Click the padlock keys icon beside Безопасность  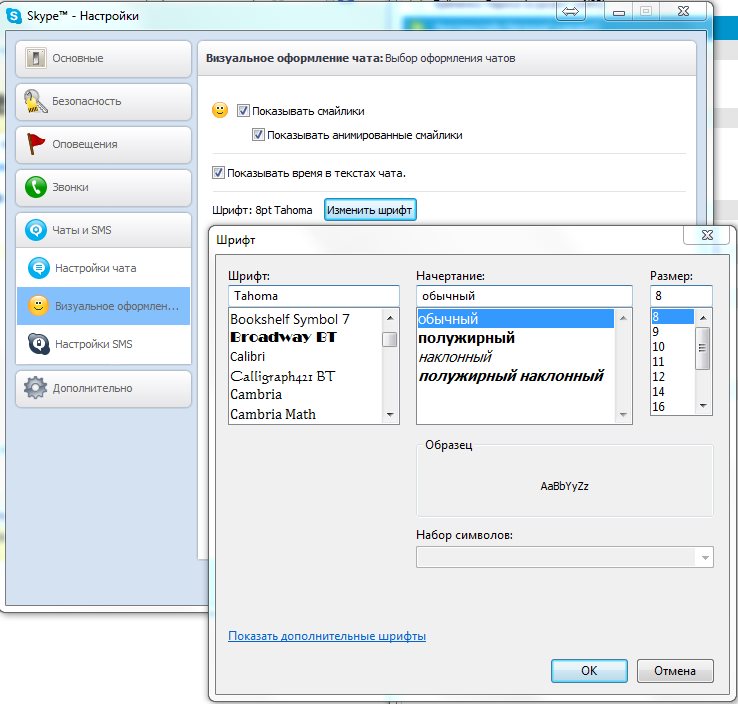[x=35, y=101]
